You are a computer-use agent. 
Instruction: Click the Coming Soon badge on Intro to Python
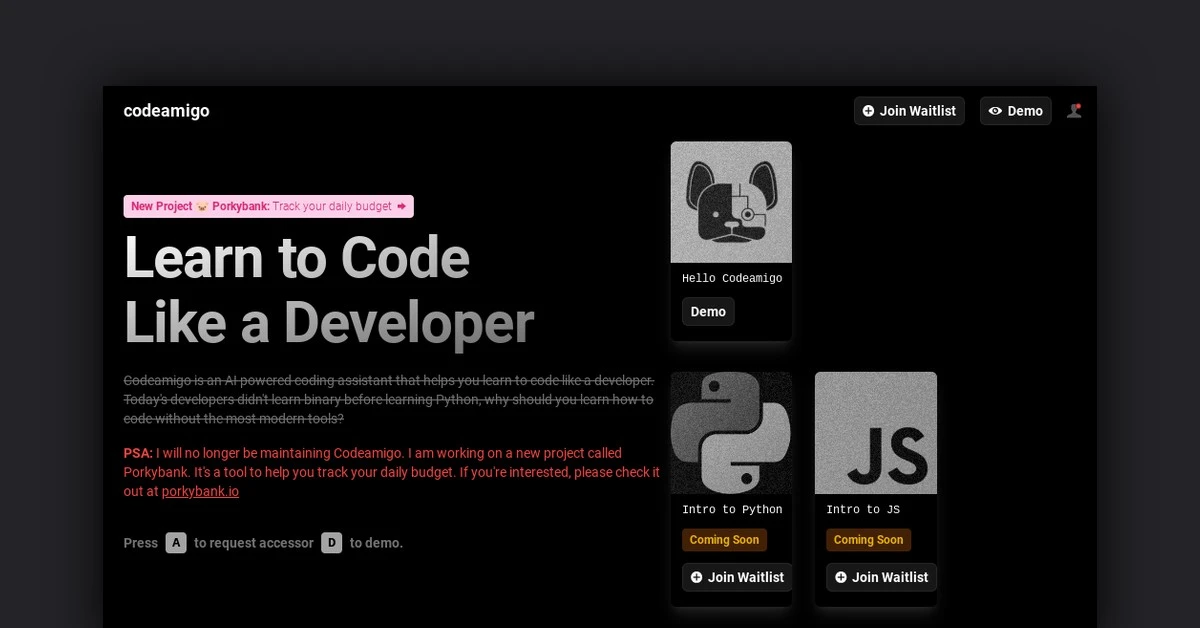(724, 539)
